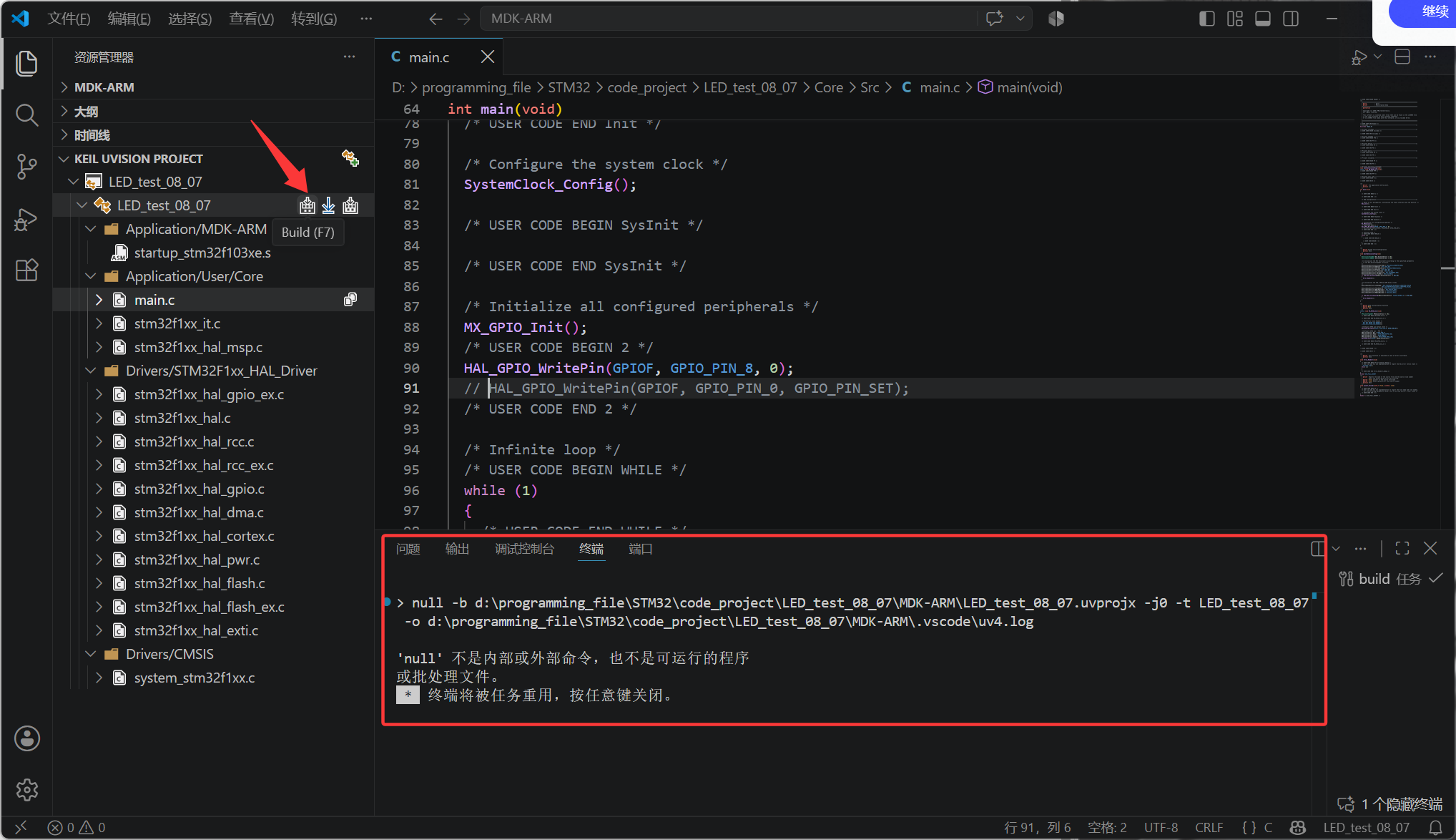Click the copy icon on main.c row
This screenshot has width=1456, height=840.
[350, 300]
